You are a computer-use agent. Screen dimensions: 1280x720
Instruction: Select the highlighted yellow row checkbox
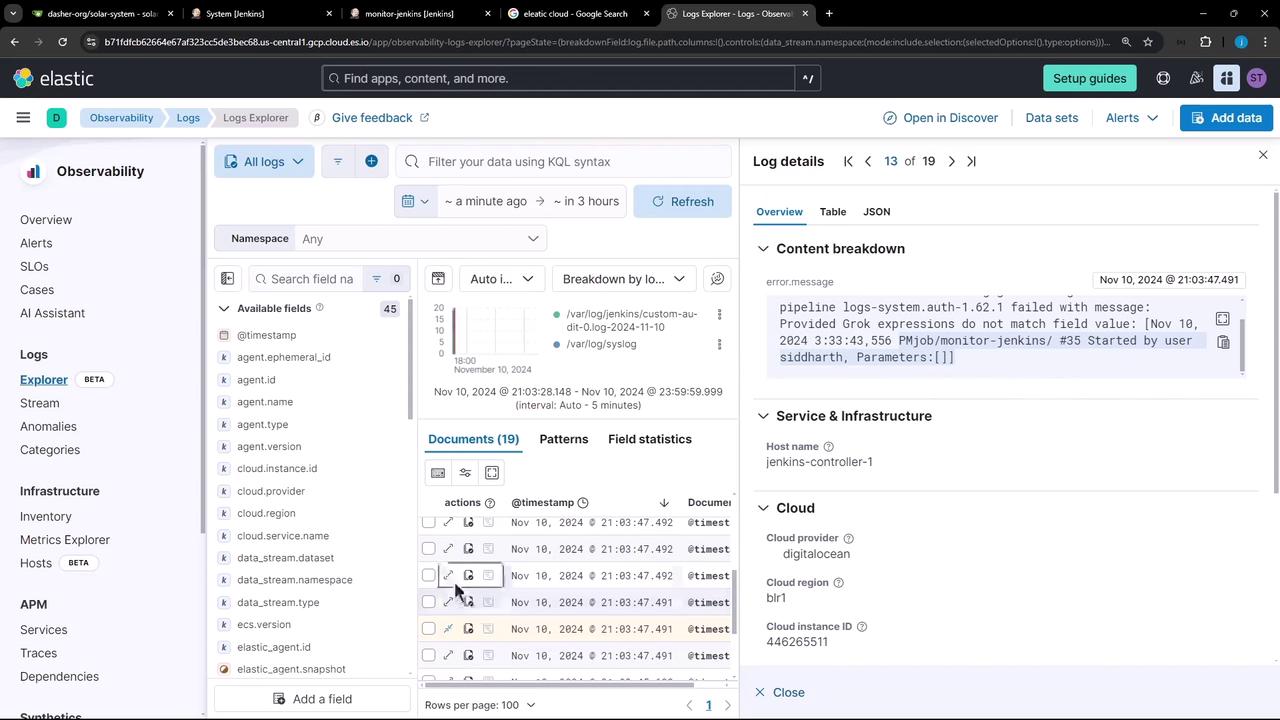click(x=429, y=629)
